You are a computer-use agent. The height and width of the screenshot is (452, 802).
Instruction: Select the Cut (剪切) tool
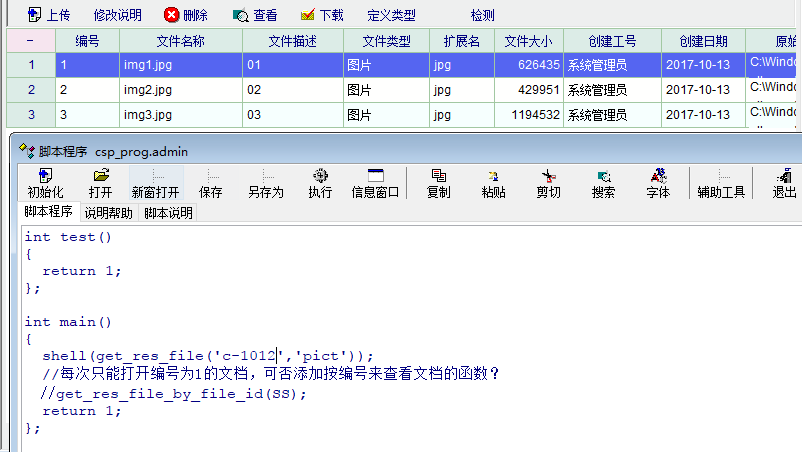tap(548, 176)
